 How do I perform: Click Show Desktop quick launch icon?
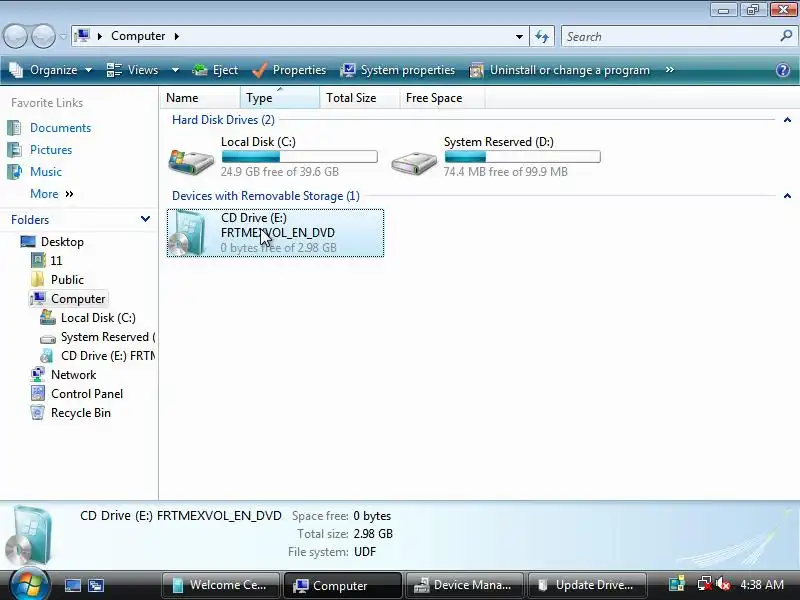72,585
